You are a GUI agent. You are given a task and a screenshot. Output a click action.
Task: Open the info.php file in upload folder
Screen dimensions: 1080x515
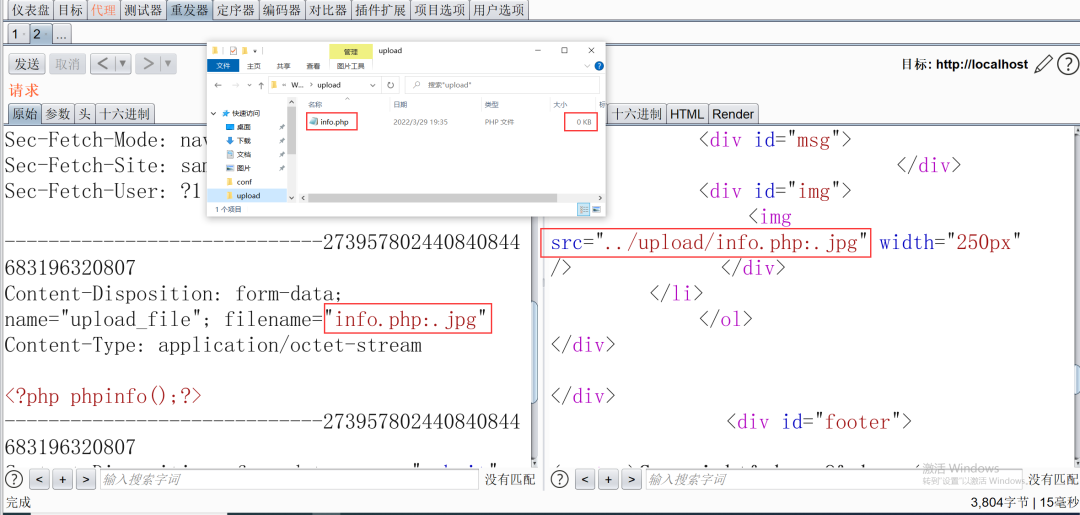(x=334, y=122)
